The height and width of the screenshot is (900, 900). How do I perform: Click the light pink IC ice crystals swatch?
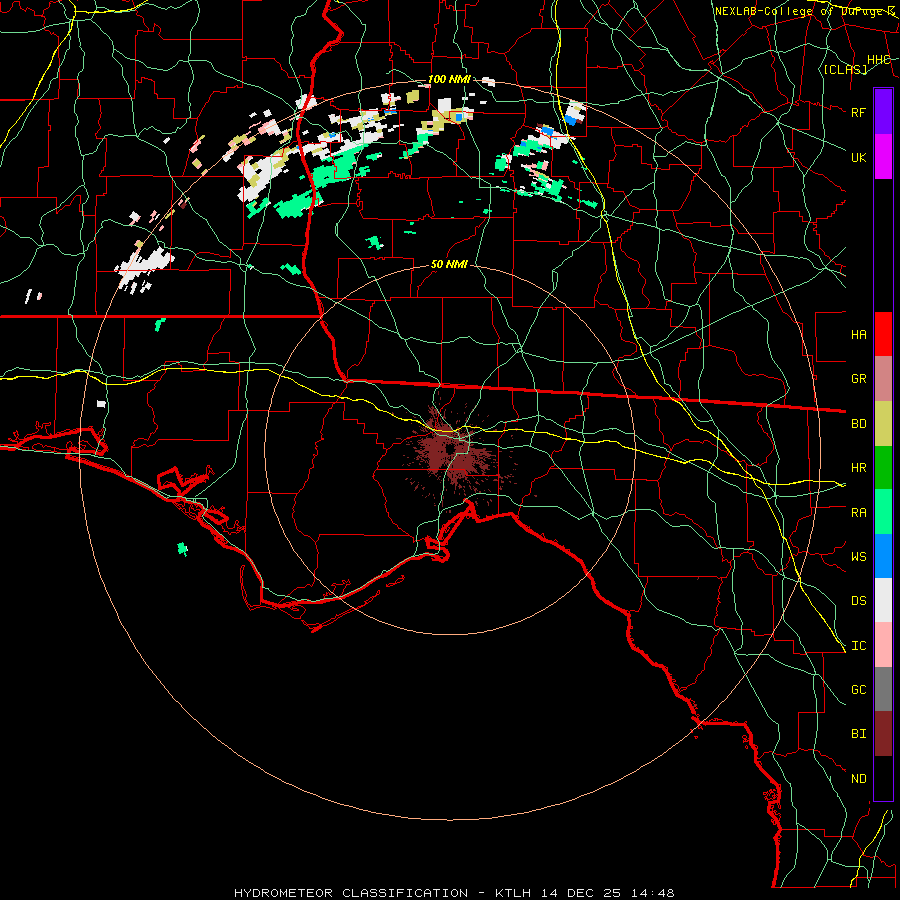[x=883, y=645]
